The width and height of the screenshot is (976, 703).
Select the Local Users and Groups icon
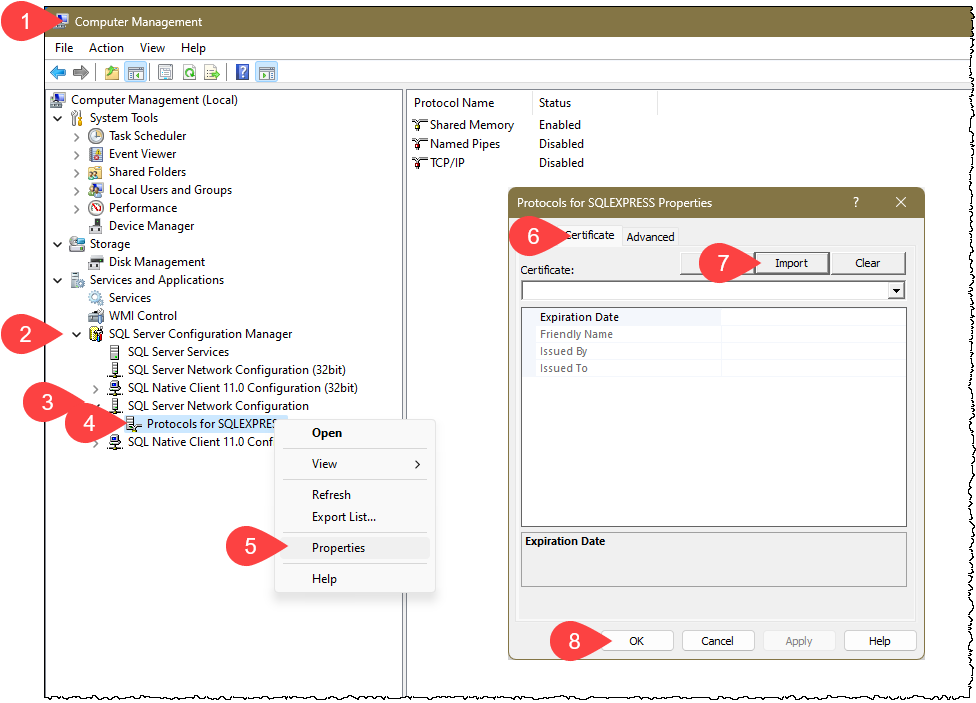[x=96, y=190]
